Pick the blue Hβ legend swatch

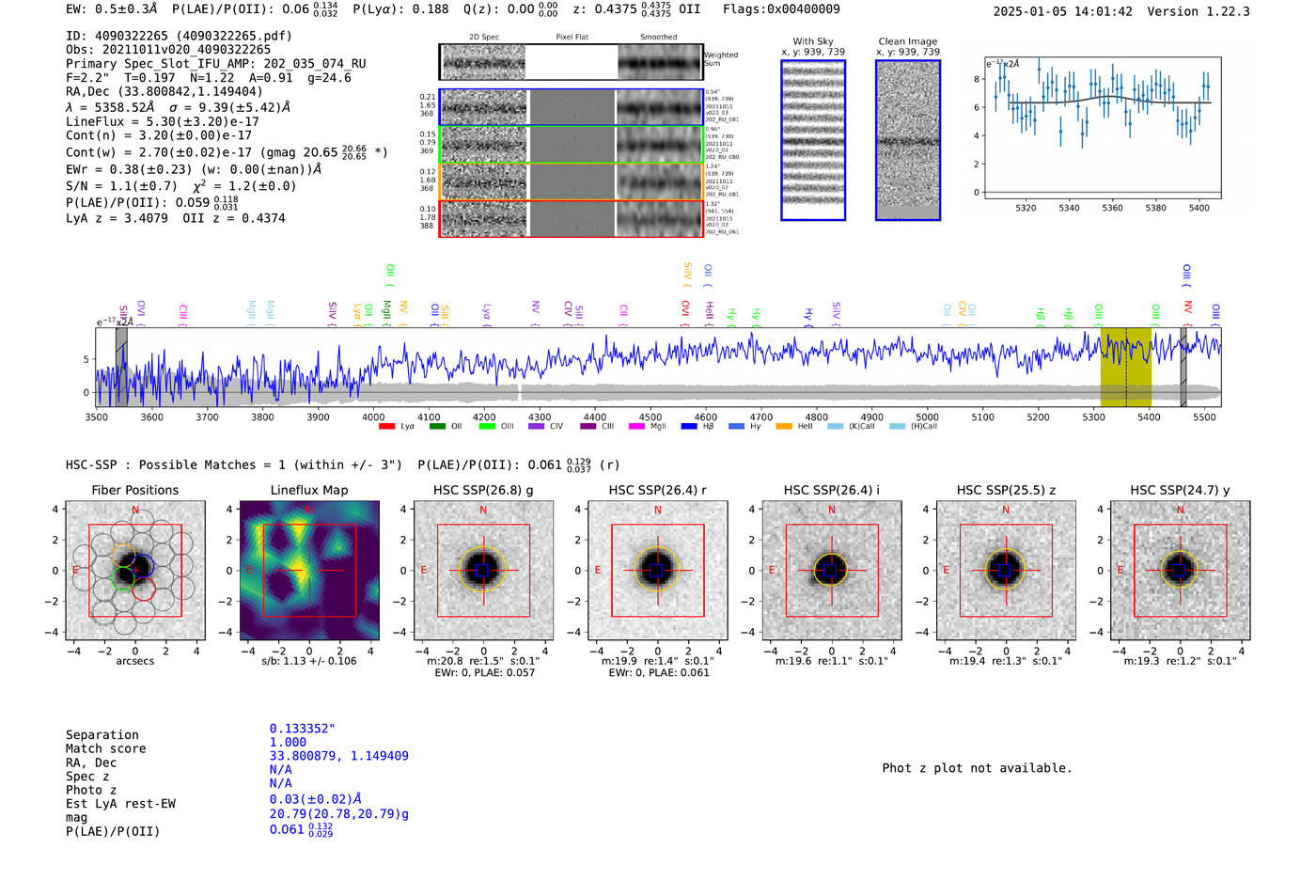click(689, 427)
